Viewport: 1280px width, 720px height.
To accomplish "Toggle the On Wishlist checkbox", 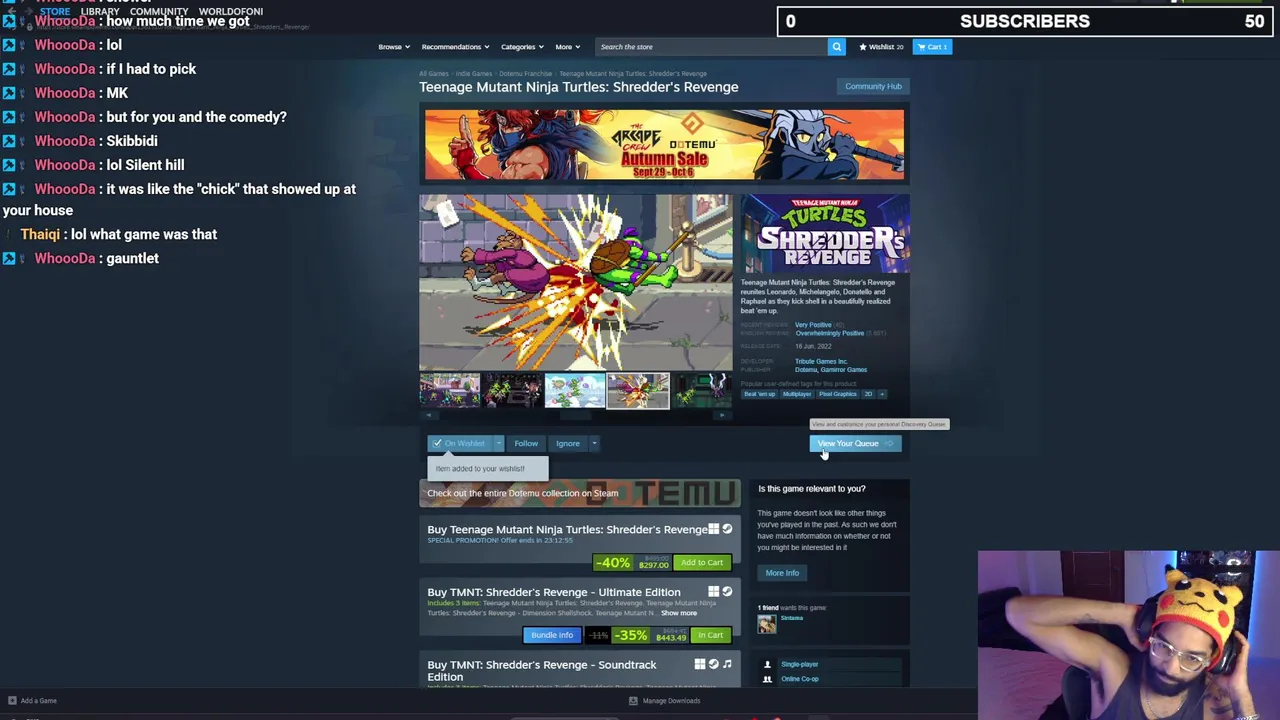I will coord(437,443).
